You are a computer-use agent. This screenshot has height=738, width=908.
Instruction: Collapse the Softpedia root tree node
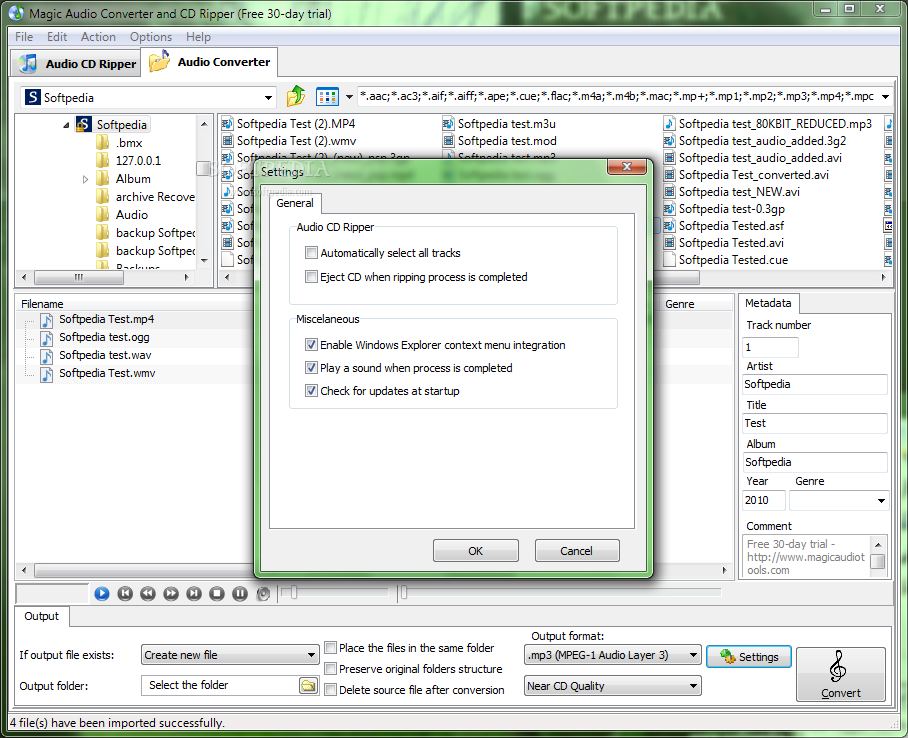pyautogui.click(x=66, y=125)
